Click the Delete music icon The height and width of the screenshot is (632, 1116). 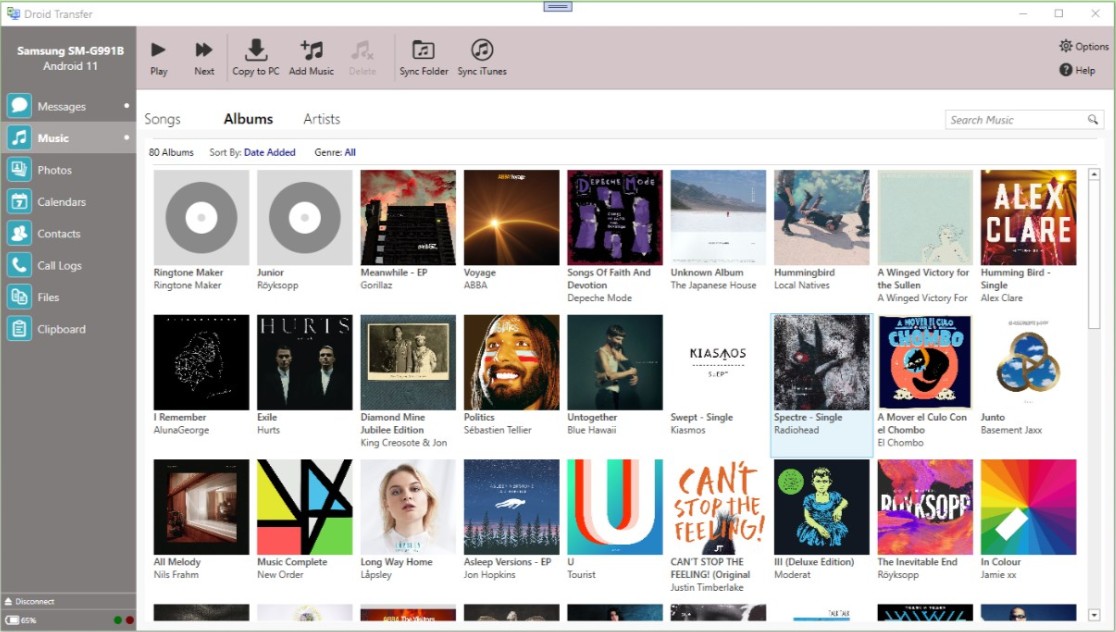tap(362, 50)
